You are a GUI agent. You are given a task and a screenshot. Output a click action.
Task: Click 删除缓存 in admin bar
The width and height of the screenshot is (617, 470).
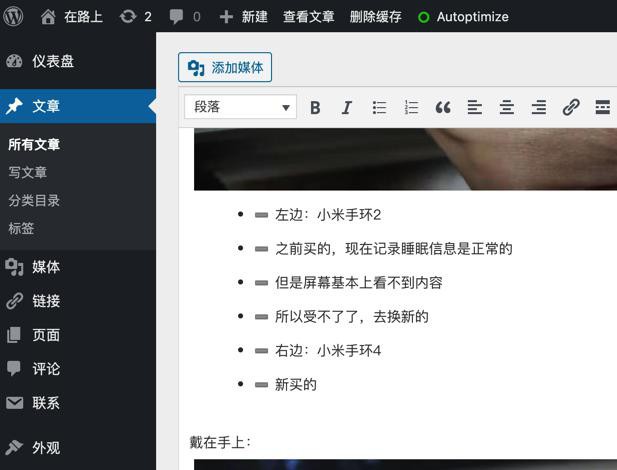pyautogui.click(x=376, y=17)
